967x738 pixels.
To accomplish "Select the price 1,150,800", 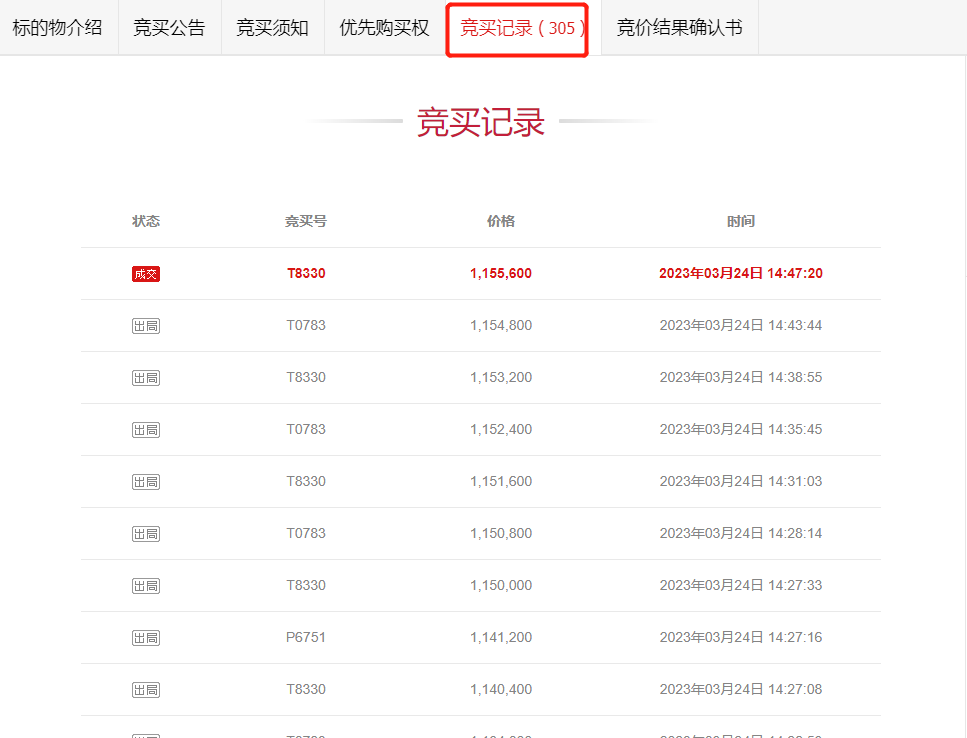I will coord(501,533).
